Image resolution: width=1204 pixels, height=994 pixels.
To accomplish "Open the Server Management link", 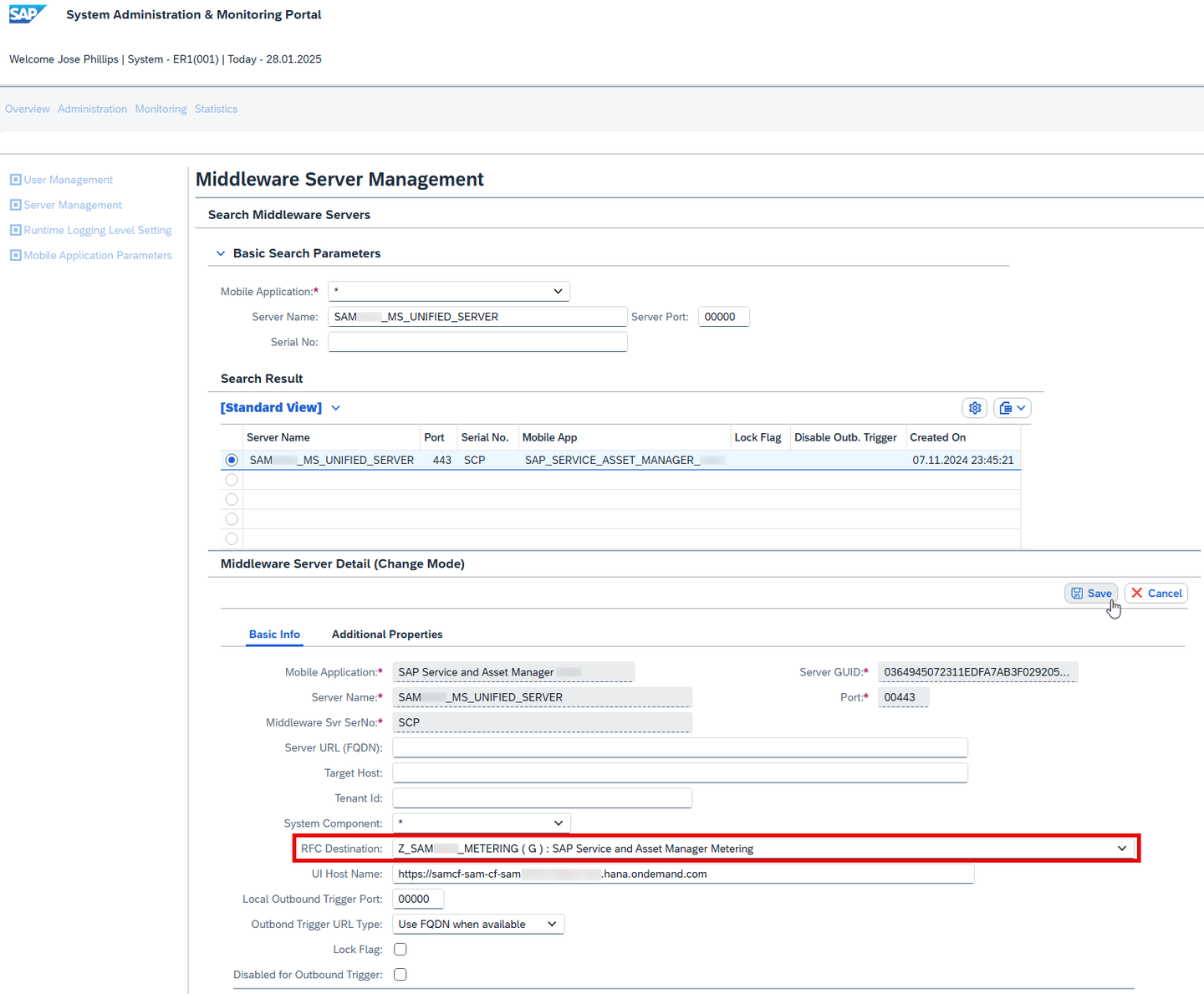I will pyautogui.click(x=73, y=205).
